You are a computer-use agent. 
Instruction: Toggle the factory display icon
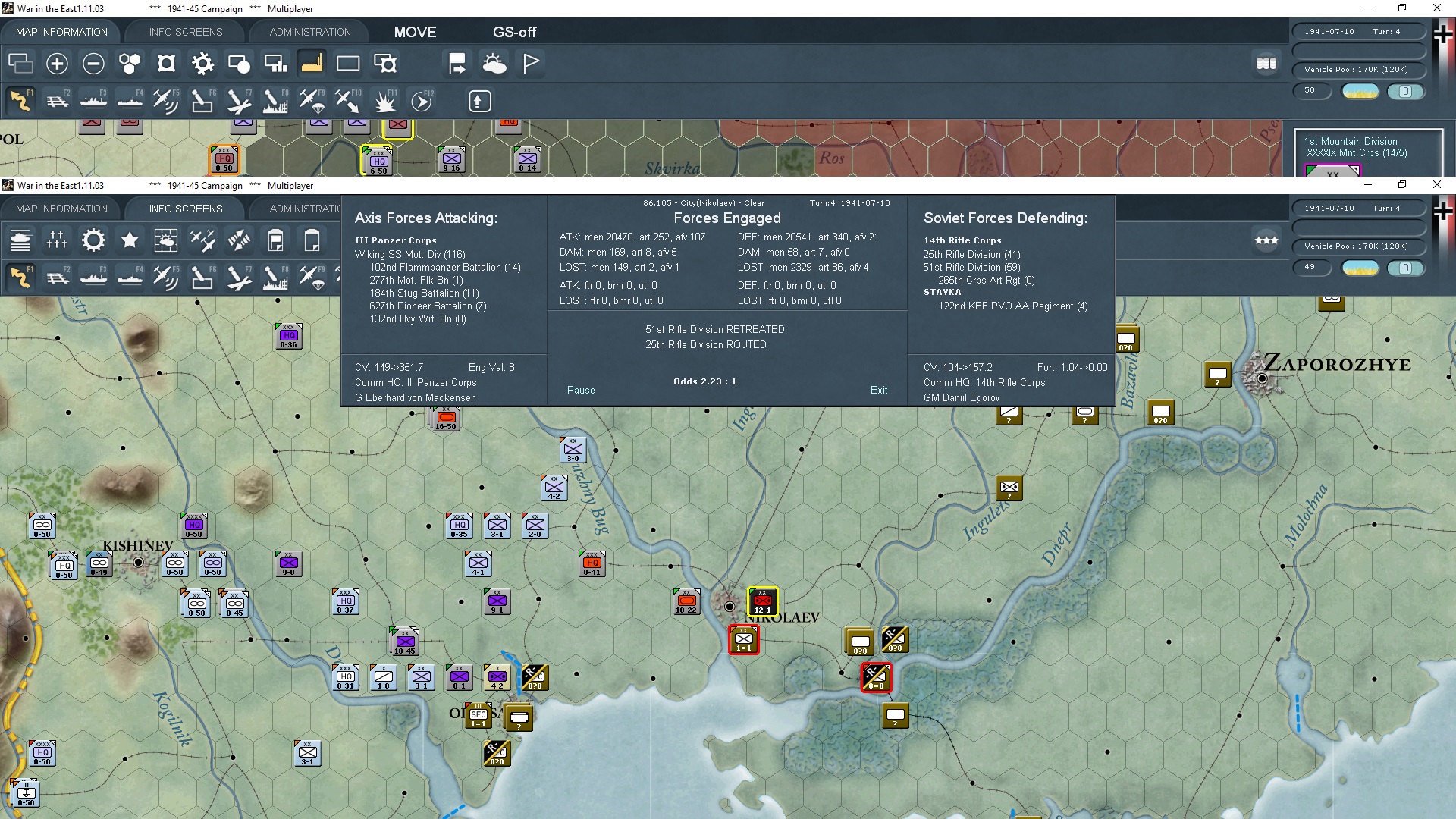pos(312,64)
